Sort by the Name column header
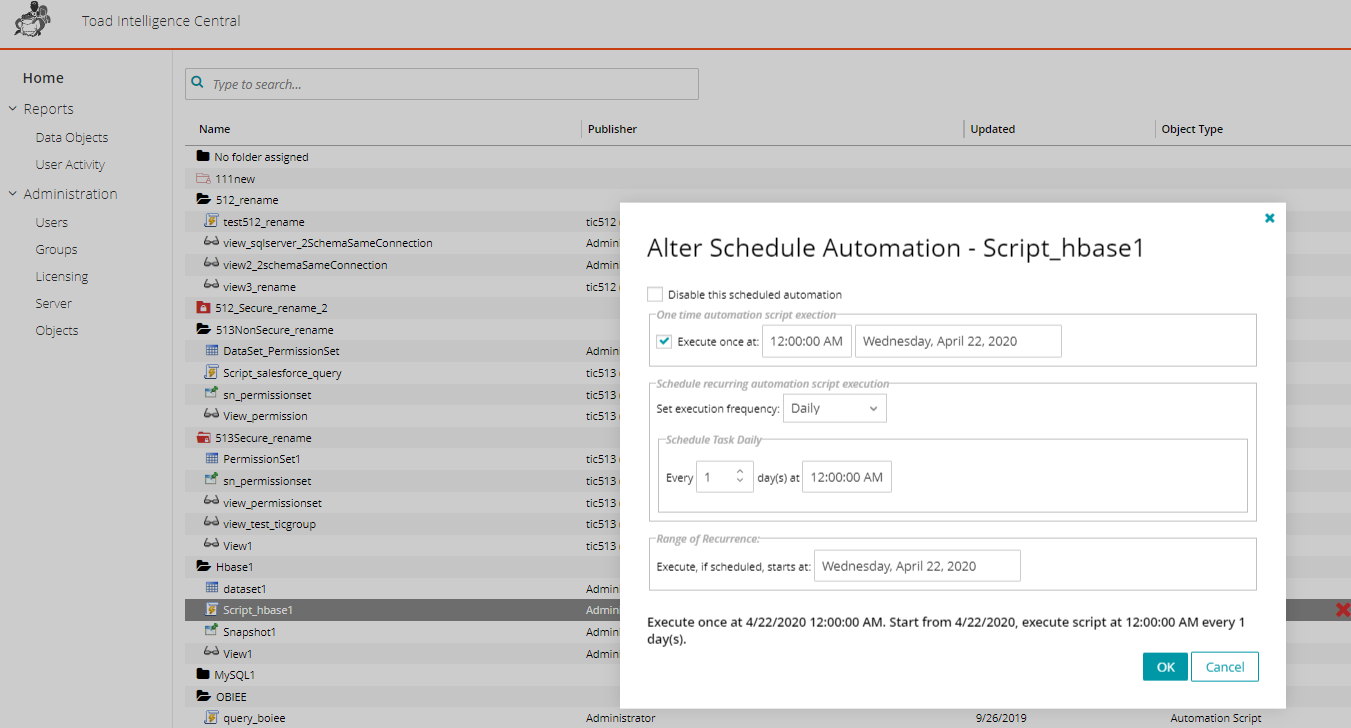The width and height of the screenshot is (1351, 728). tap(215, 129)
